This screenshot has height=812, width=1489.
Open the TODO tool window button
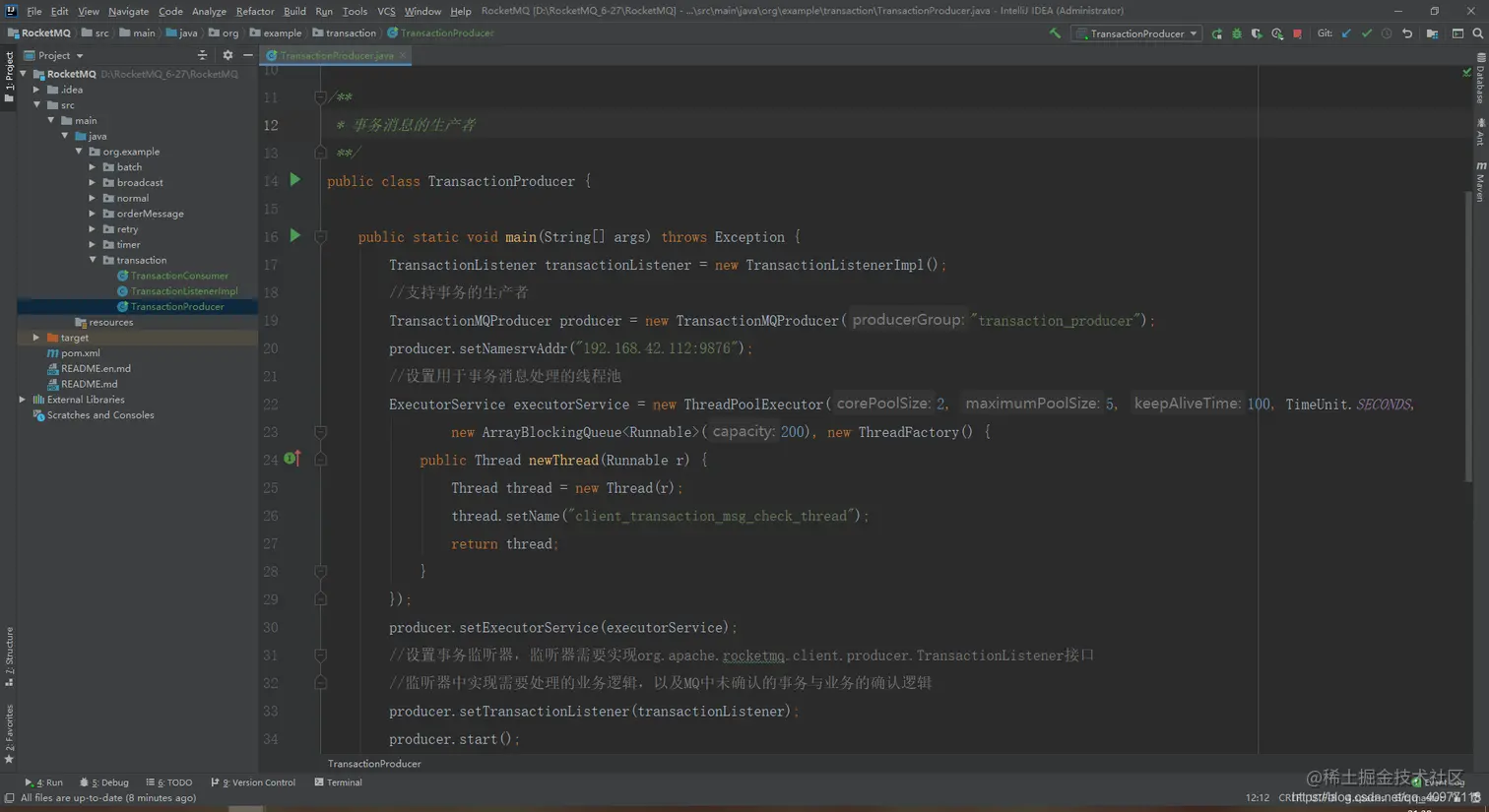[169, 782]
